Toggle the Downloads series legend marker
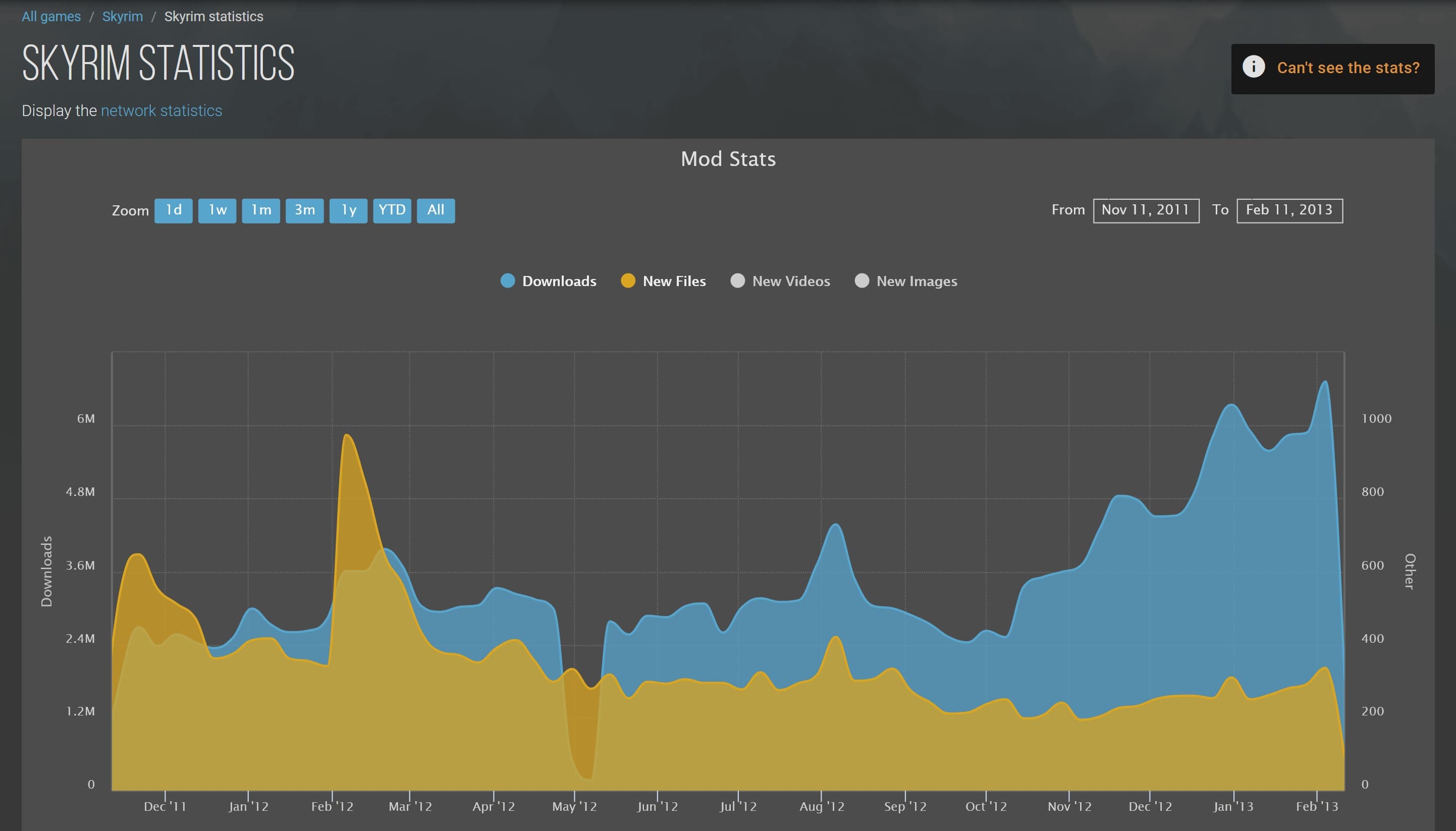This screenshot has width=1456, height=831. [507, 281]
